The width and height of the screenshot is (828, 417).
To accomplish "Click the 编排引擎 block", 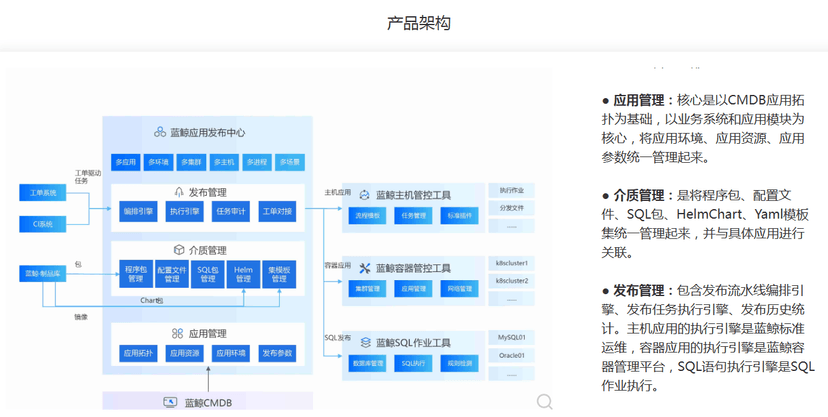I will tap(138, 211).
